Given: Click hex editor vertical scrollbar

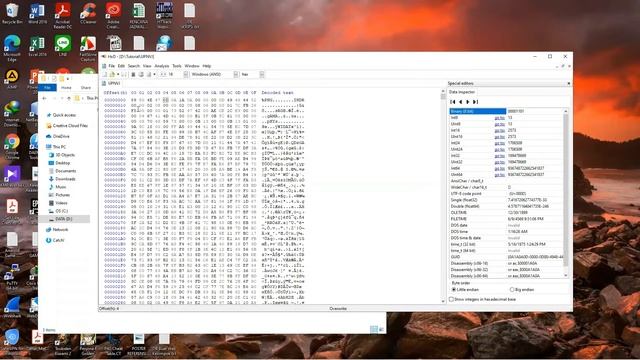Looking at the screenshot, I should (443, 197).
